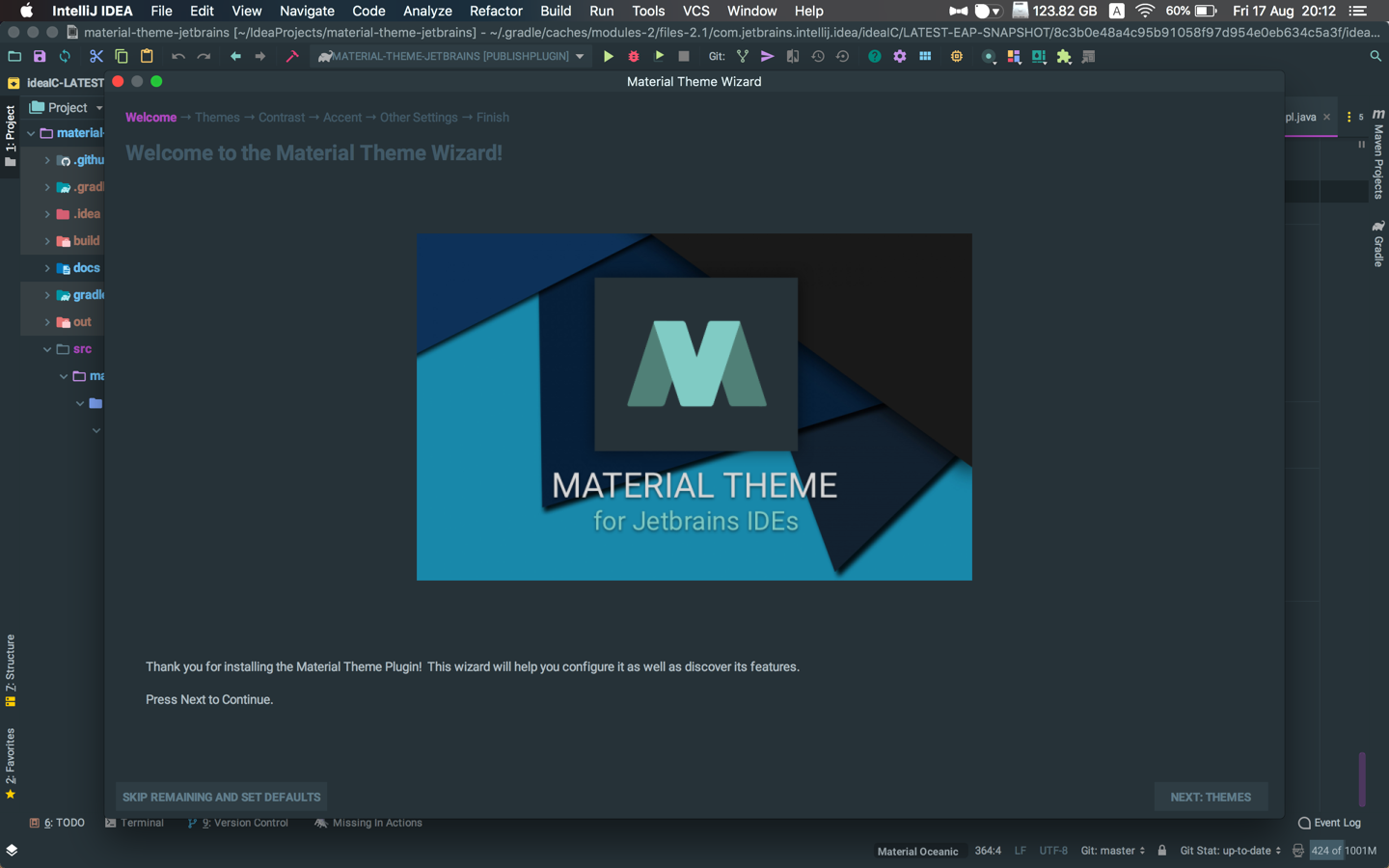
Task: Click the Build project hammer icon
Action: pos(292,57)
